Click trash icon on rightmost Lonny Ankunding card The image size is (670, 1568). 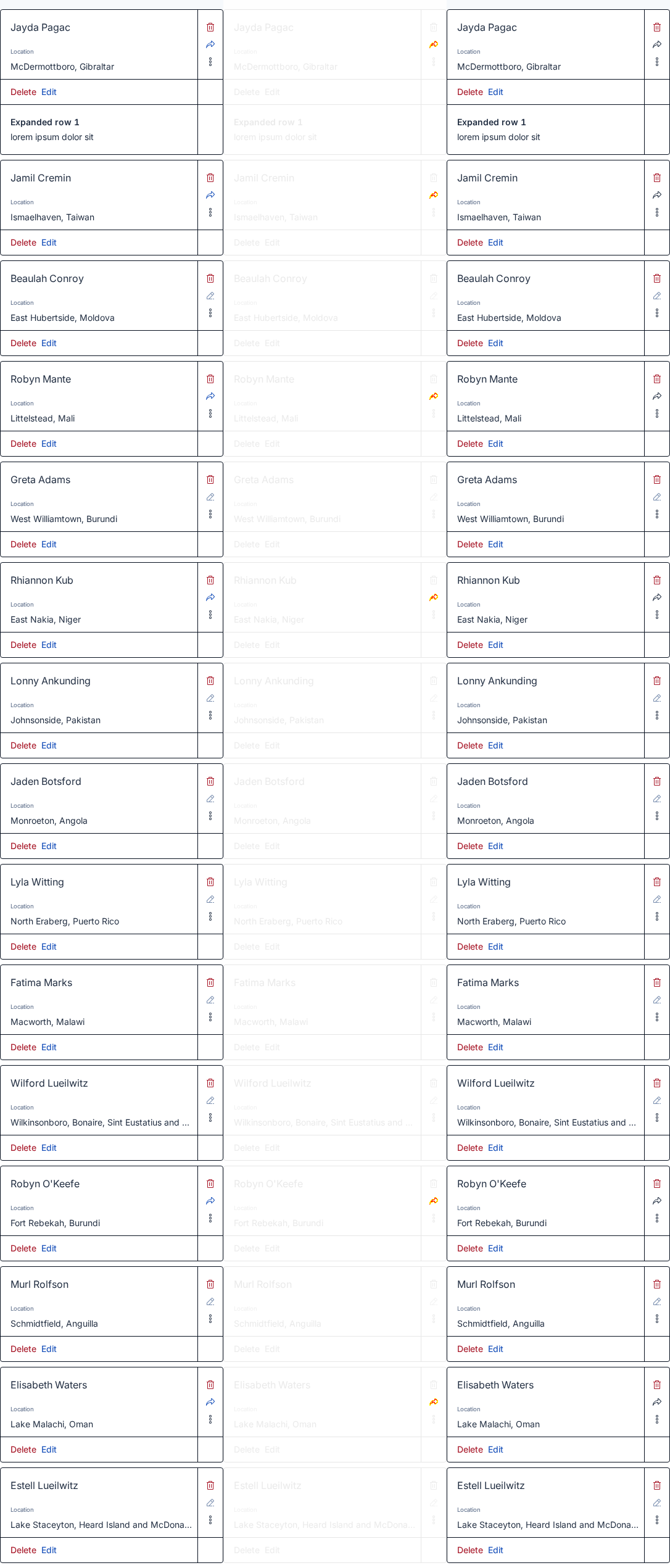657,681
